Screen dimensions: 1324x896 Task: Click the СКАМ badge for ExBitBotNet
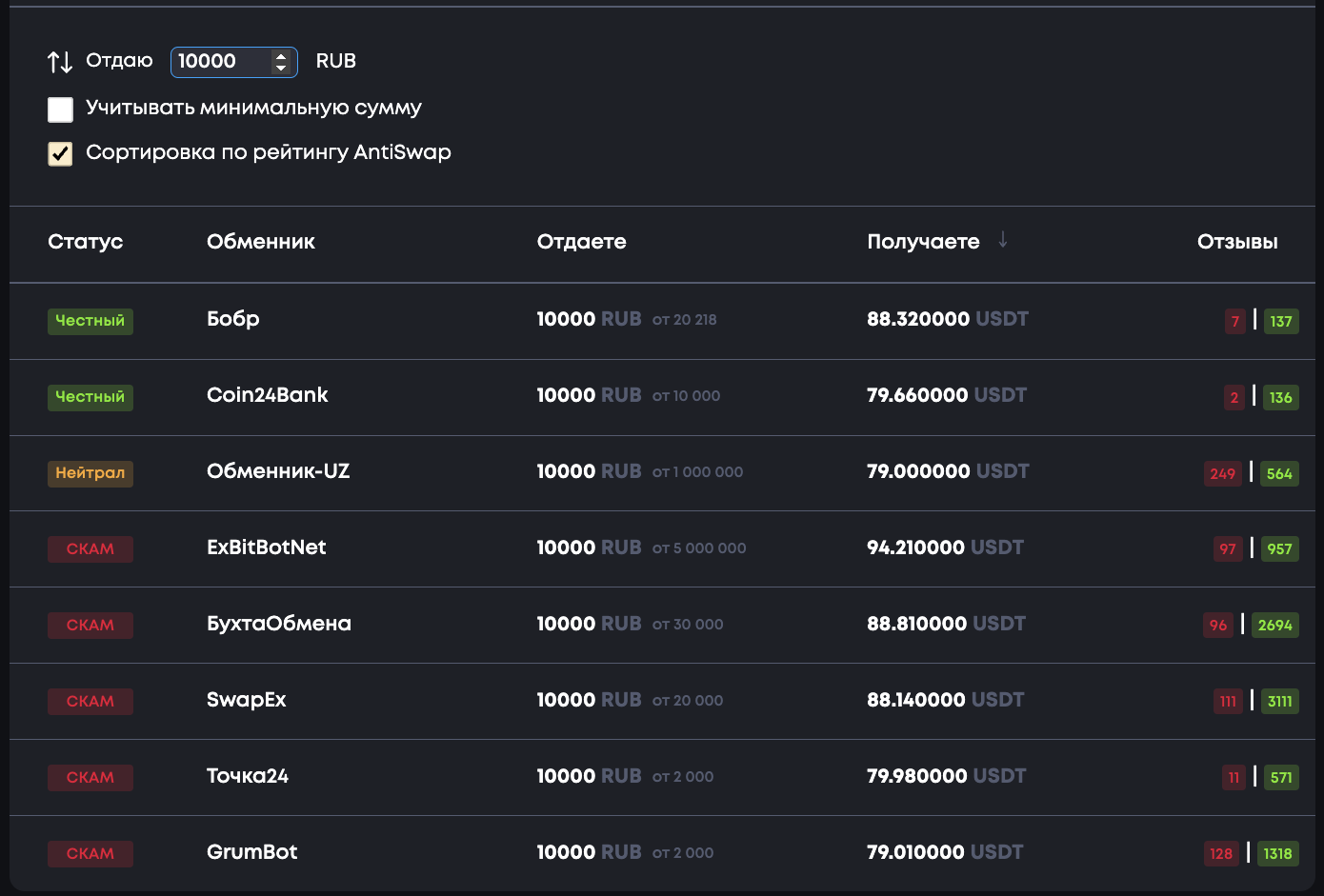(x=90, y=549)
